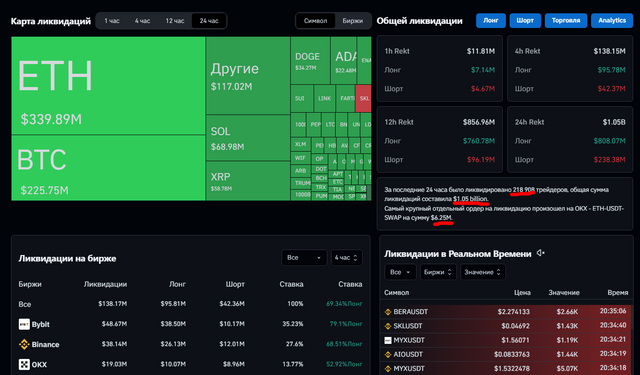Open the 4 час period dropdown
The height and width of the screenshot is (375, 640).
pyautogui.click(x=346, y=257)
